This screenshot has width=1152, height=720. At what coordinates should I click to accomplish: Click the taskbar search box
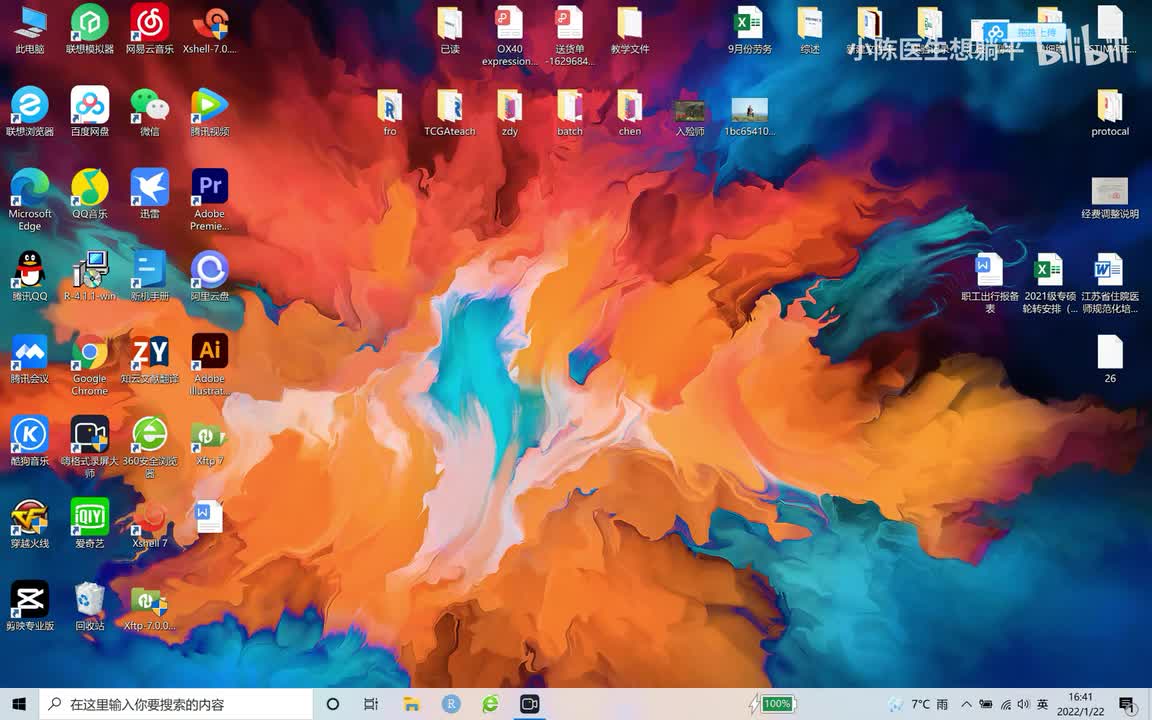pos(176,704)
